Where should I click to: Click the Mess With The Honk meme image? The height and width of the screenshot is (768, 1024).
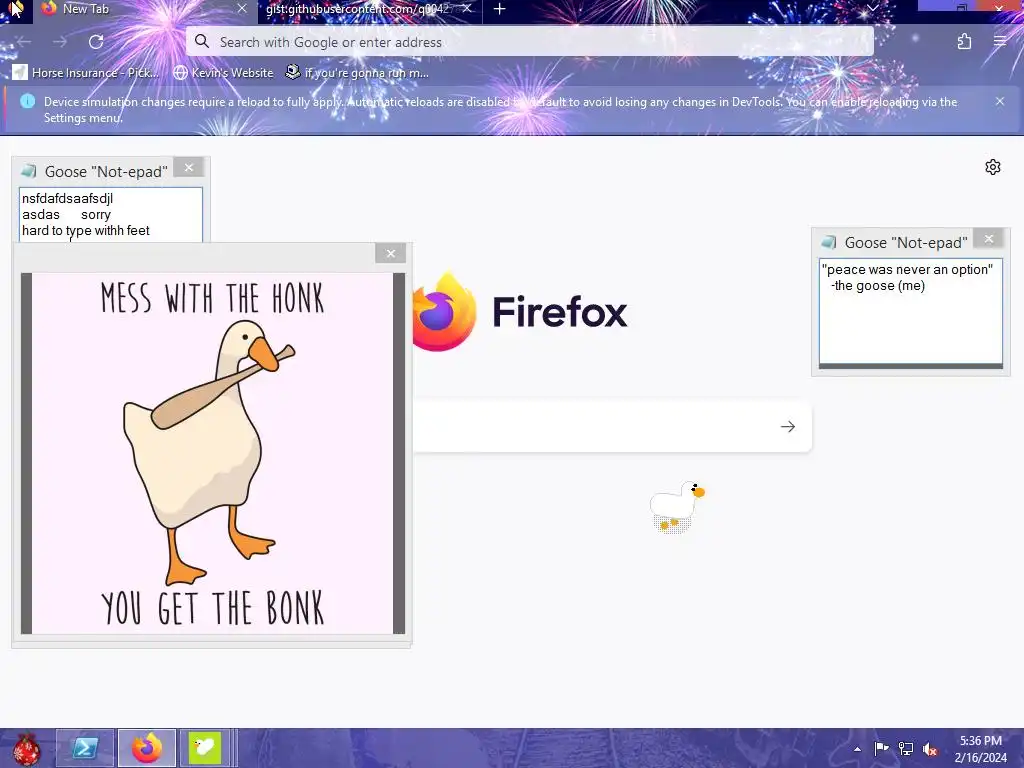[212, 453]
